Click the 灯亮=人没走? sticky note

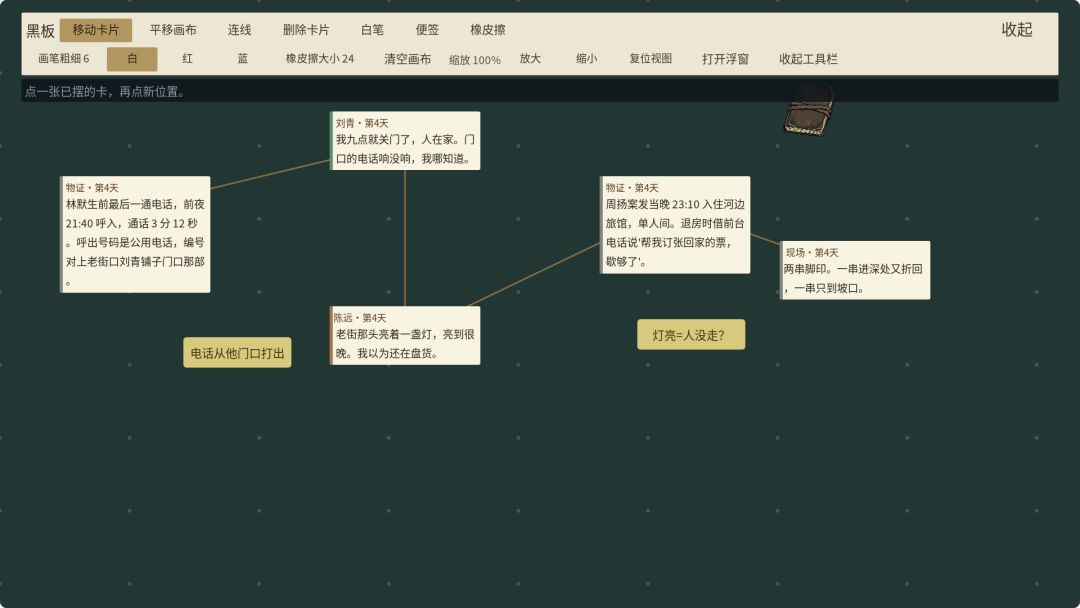(691, 335)
